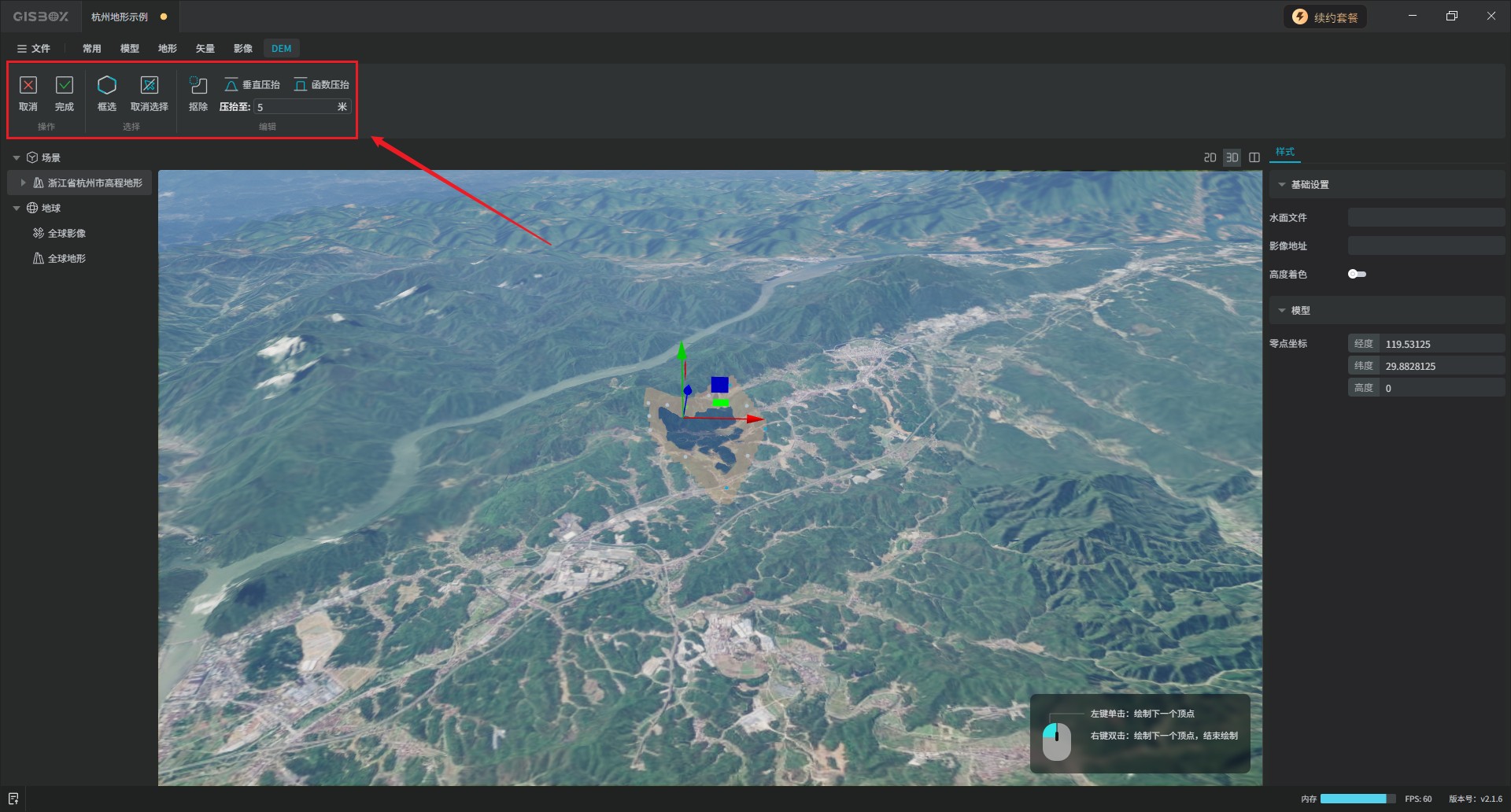
Task: Click the 抠除 cut-out tool icon
Action: coord(198,85)
